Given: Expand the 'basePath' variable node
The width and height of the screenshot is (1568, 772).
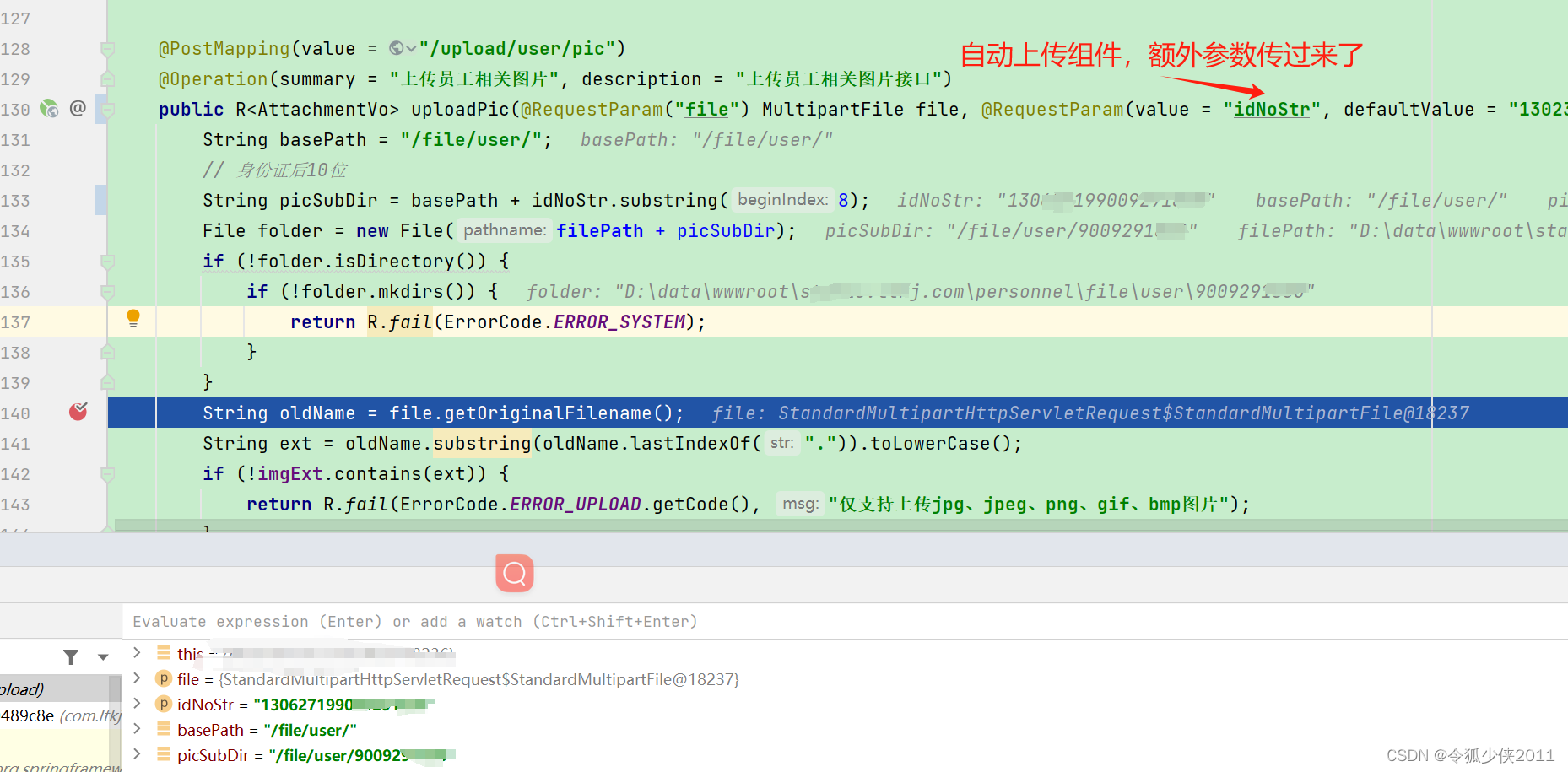Looking at the screenshot, I should pos(137,729).
